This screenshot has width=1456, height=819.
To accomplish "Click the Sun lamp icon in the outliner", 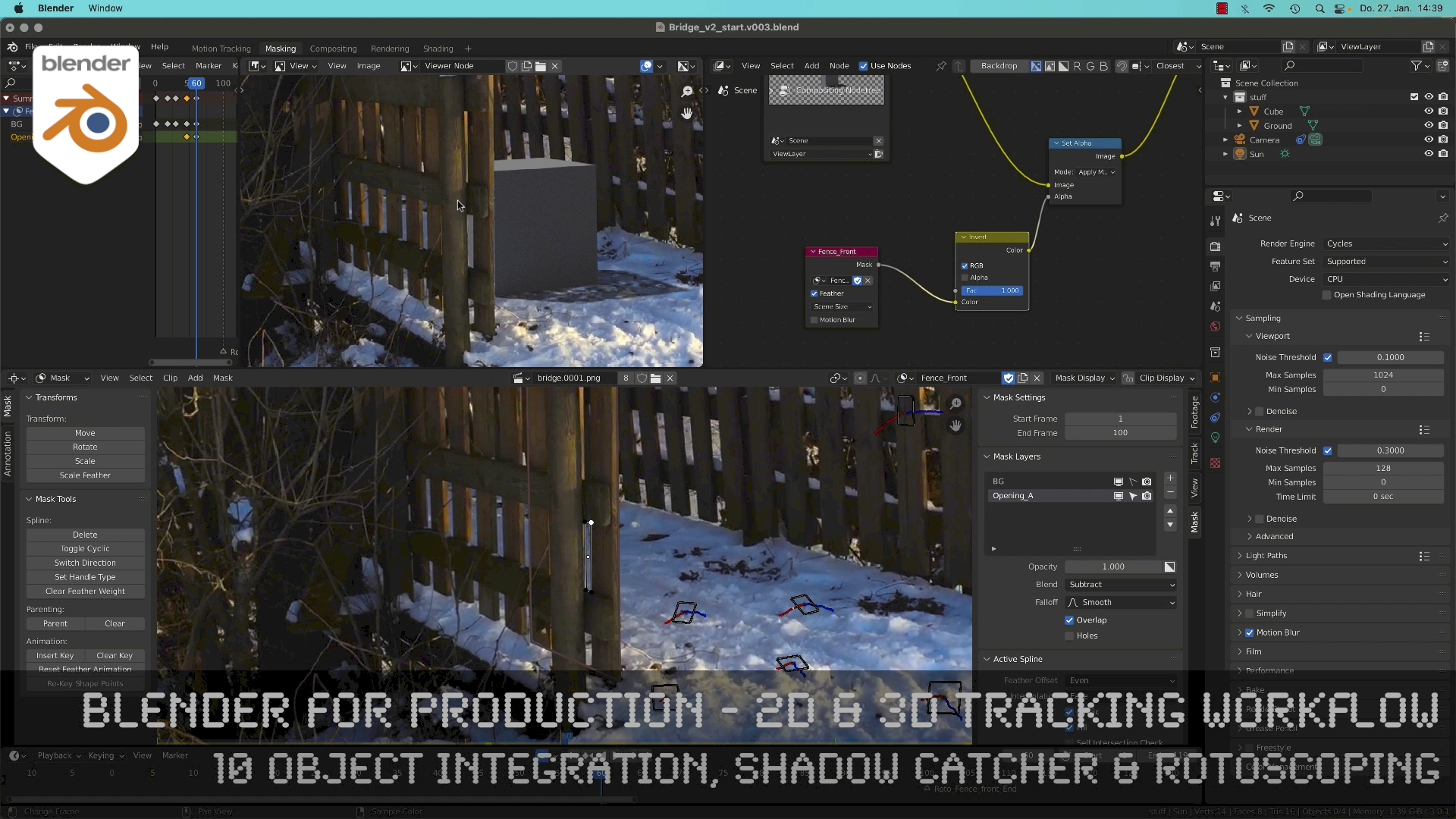I will coord(1285,154).
